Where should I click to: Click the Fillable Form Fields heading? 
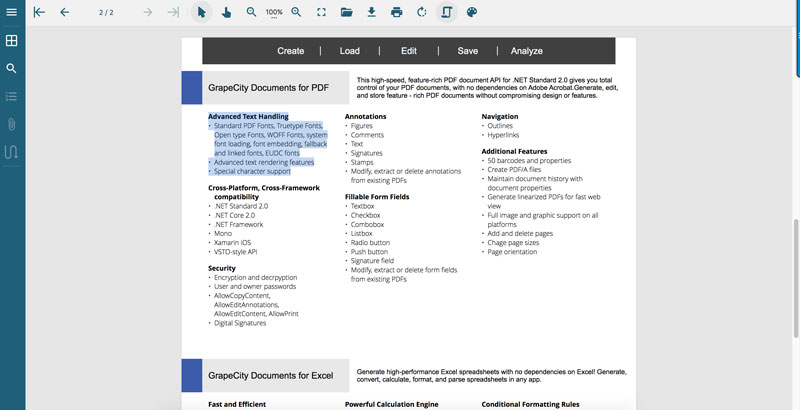(x=377, y=197)
